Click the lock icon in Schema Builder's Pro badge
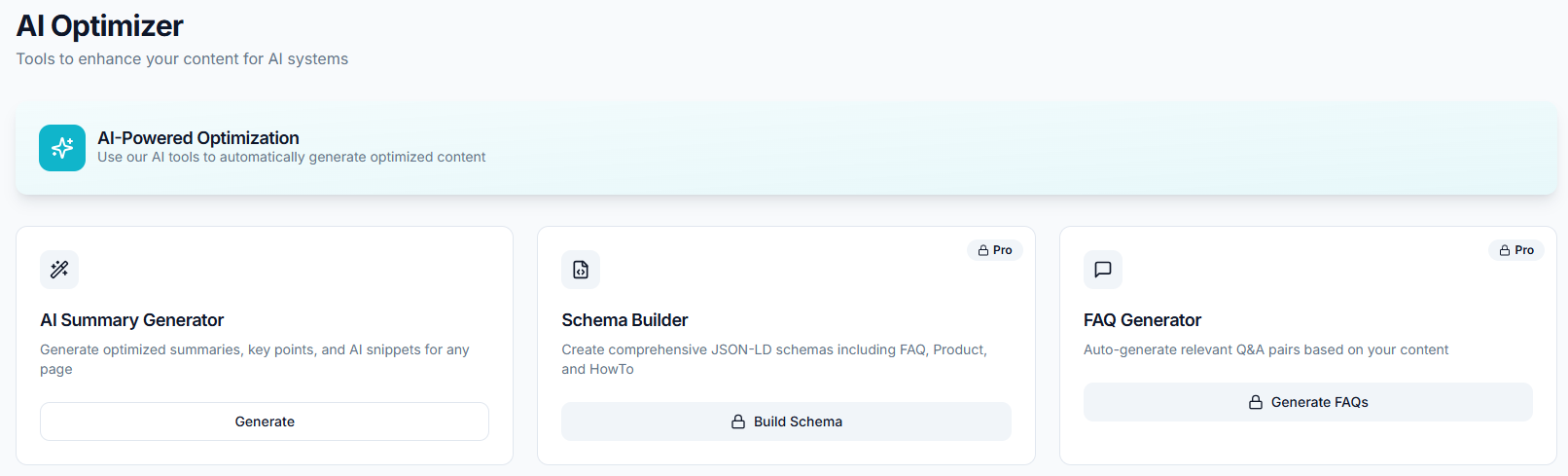The image size is (1568, 476). [983, 250]
